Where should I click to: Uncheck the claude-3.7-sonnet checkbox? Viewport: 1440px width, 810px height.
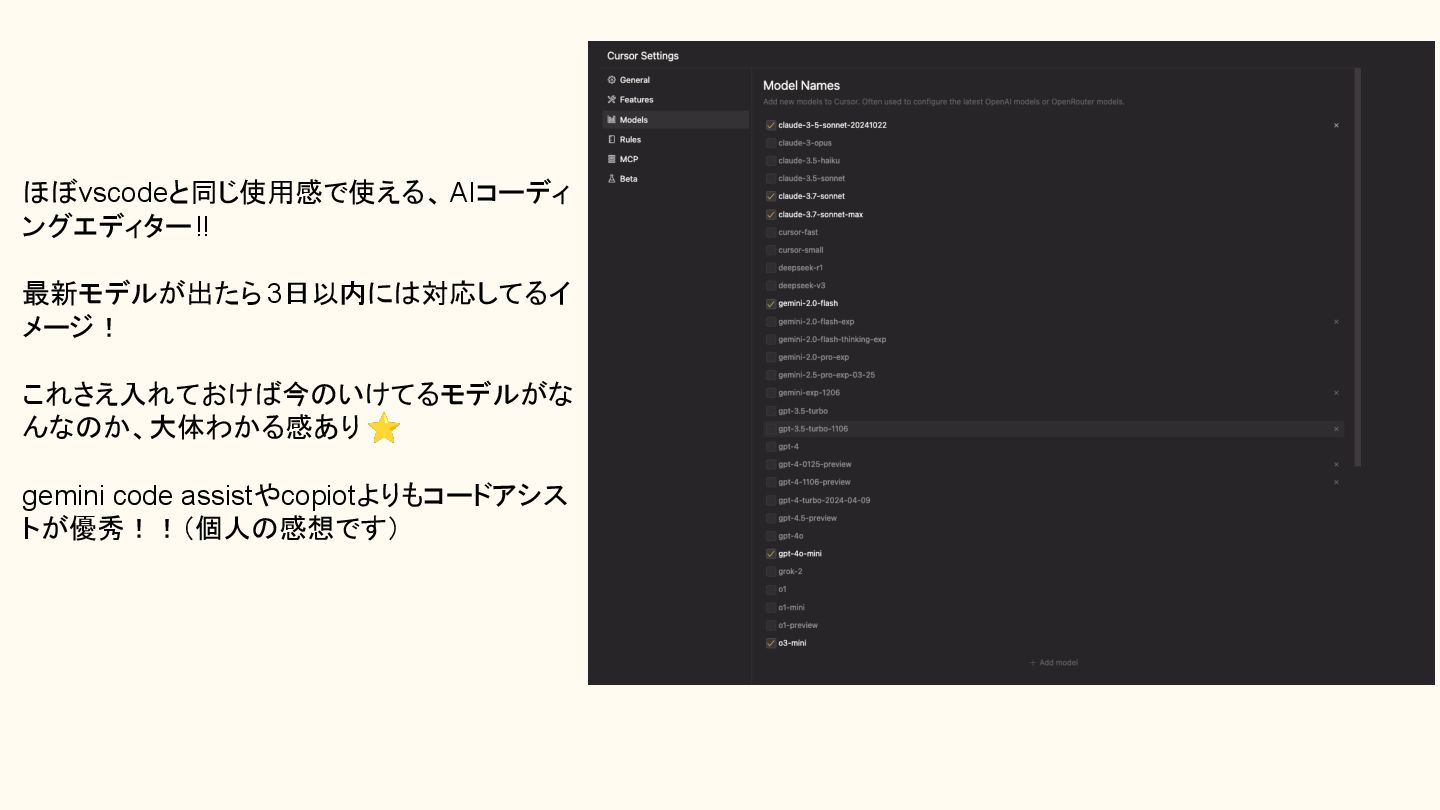[771, 196]
